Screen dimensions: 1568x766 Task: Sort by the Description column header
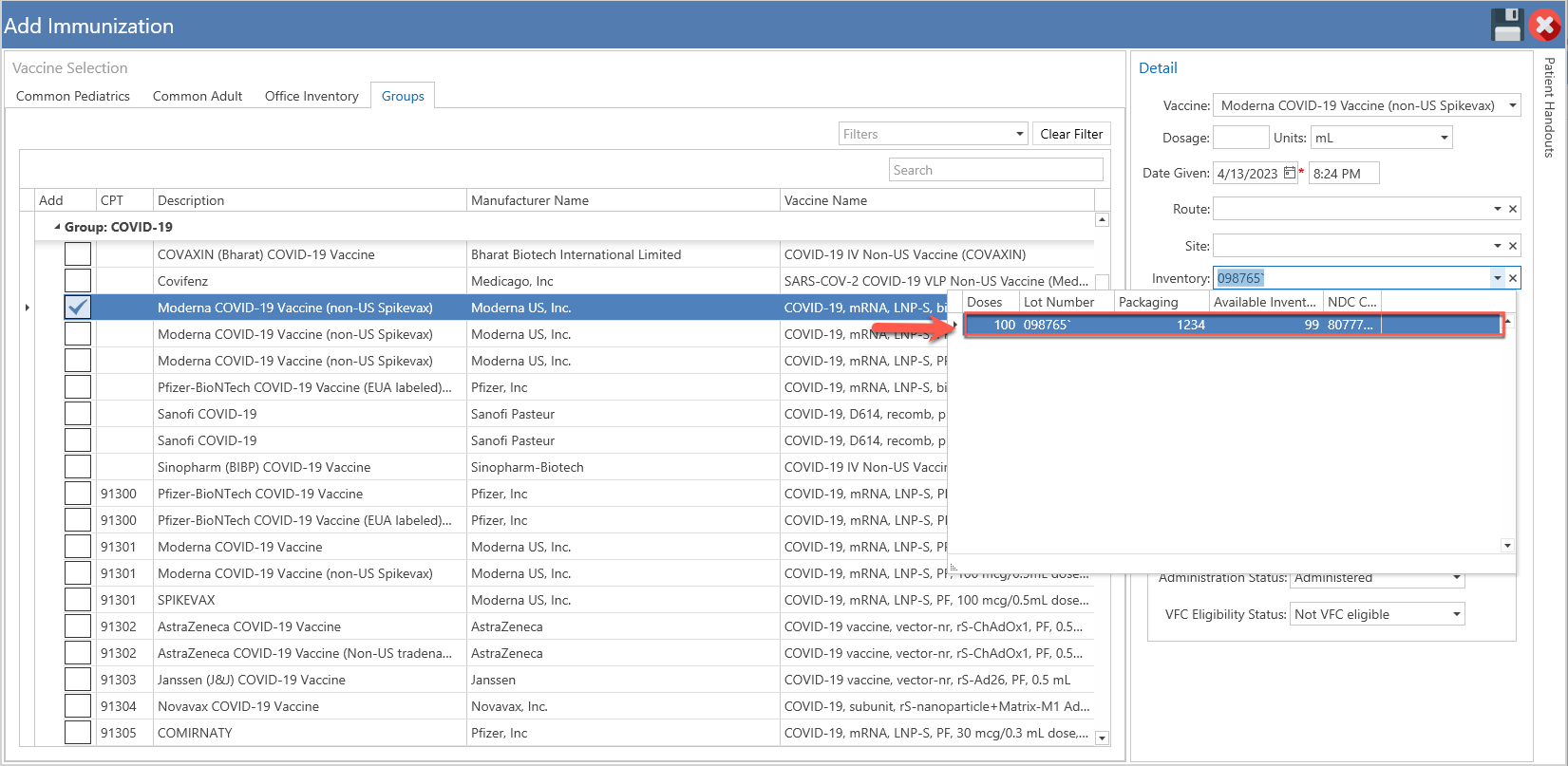tap(310, 200)
